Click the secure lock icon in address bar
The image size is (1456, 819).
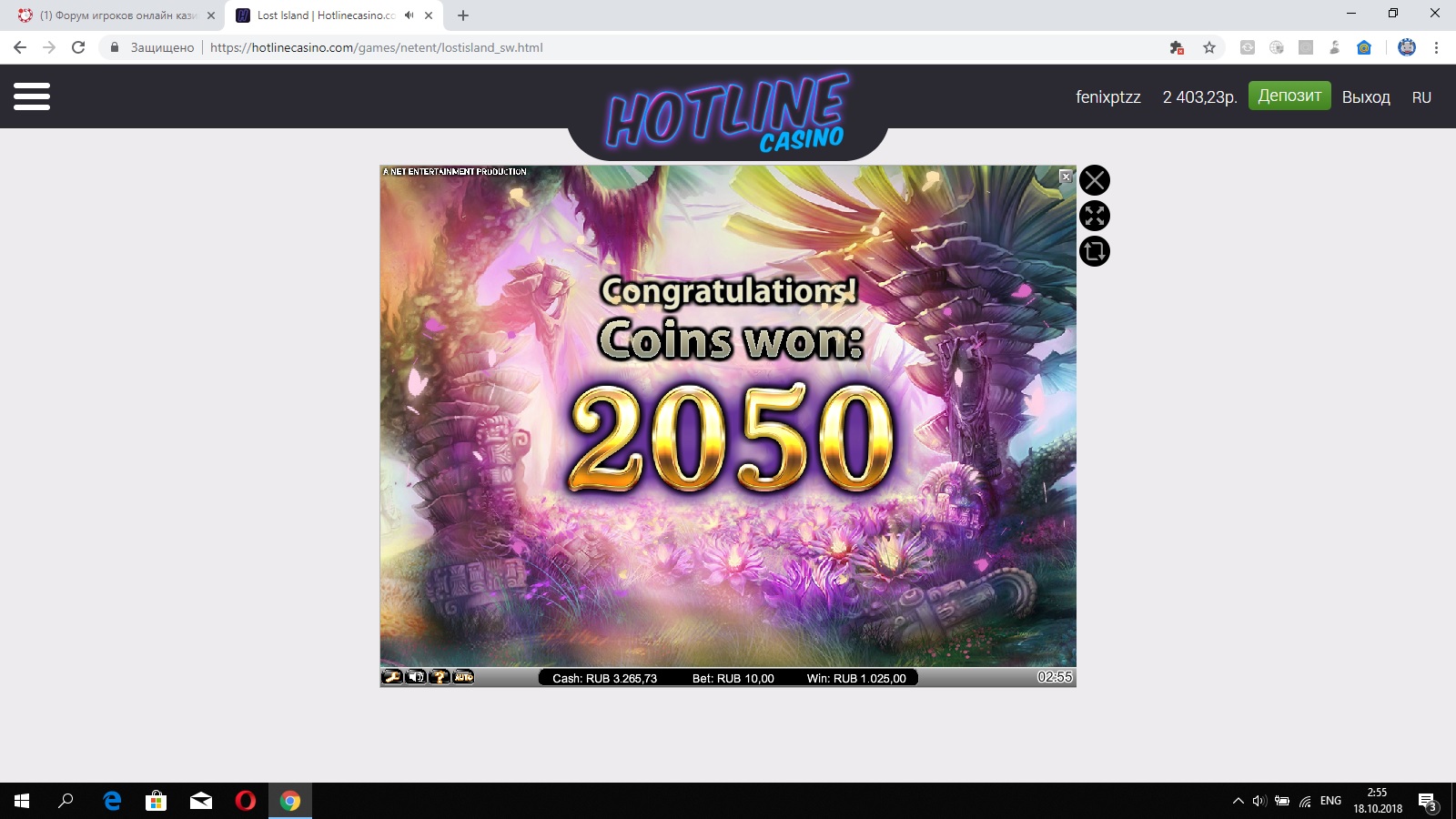tap(115, 47)
